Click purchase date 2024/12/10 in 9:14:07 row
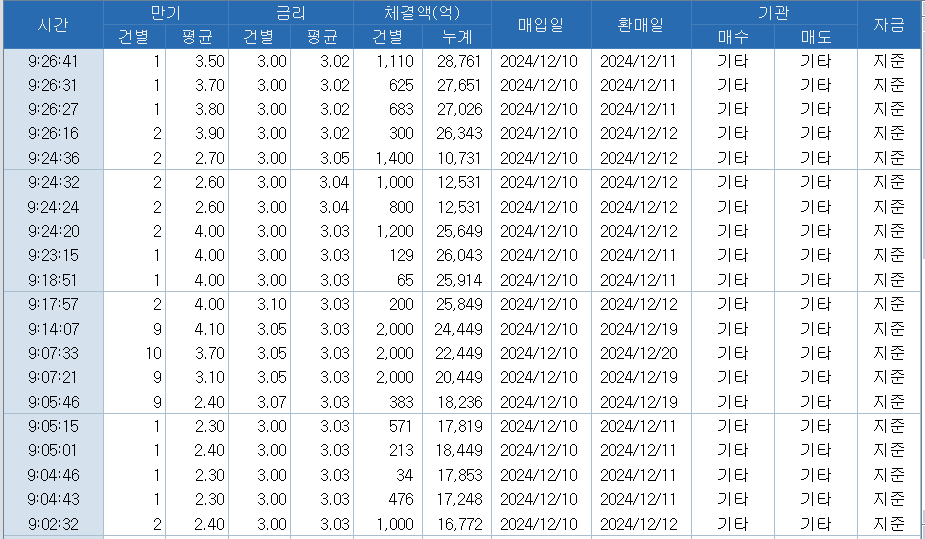 [539, 329]
